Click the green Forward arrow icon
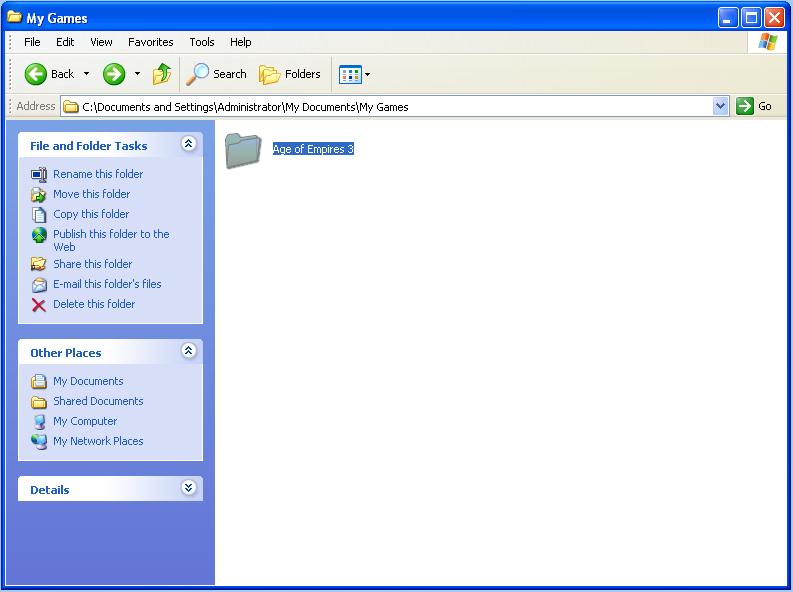 tap(114, 74)
